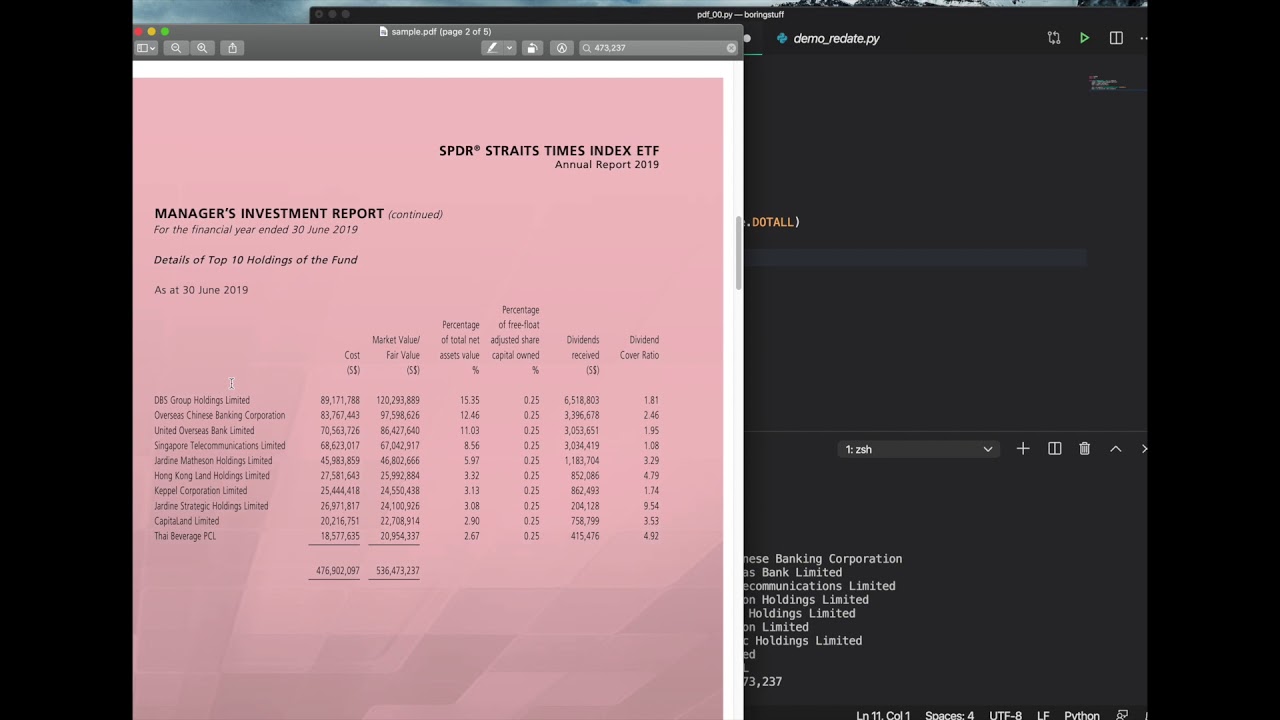Click total fair value 536,473,237

coord(398,570)
